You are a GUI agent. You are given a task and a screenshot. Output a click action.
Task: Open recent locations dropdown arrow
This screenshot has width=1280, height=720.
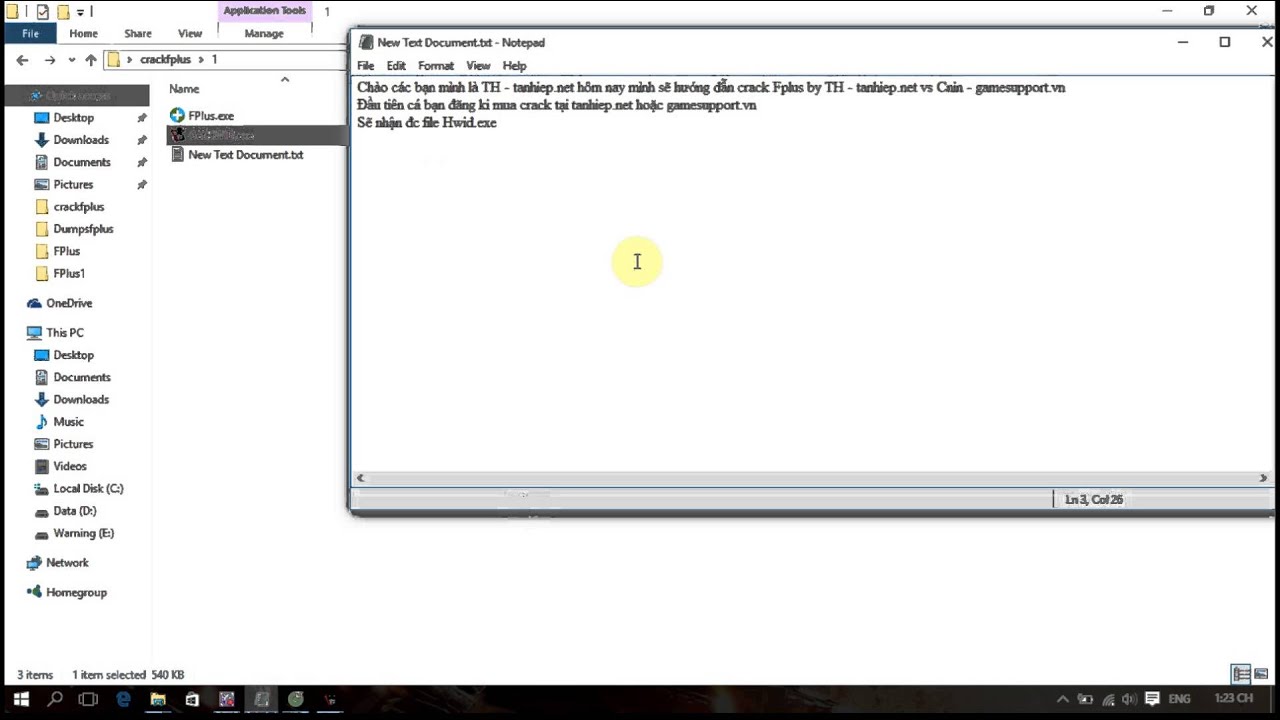[x=71, y=60]
